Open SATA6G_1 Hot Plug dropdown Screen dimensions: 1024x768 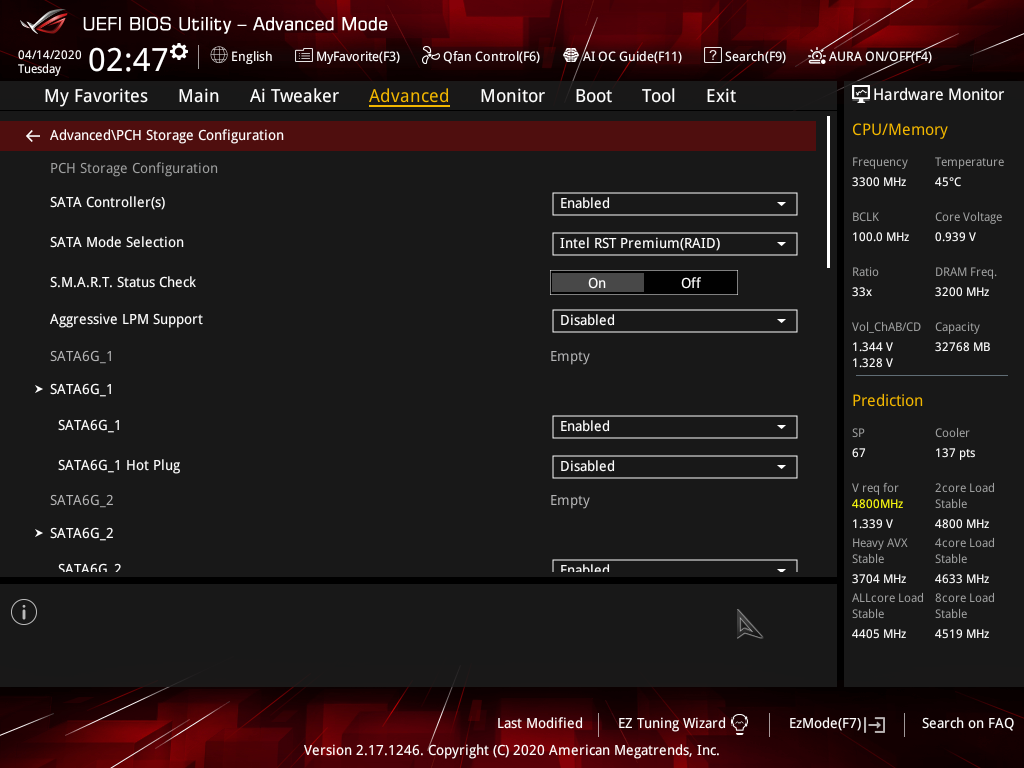[x=674, y=466]
